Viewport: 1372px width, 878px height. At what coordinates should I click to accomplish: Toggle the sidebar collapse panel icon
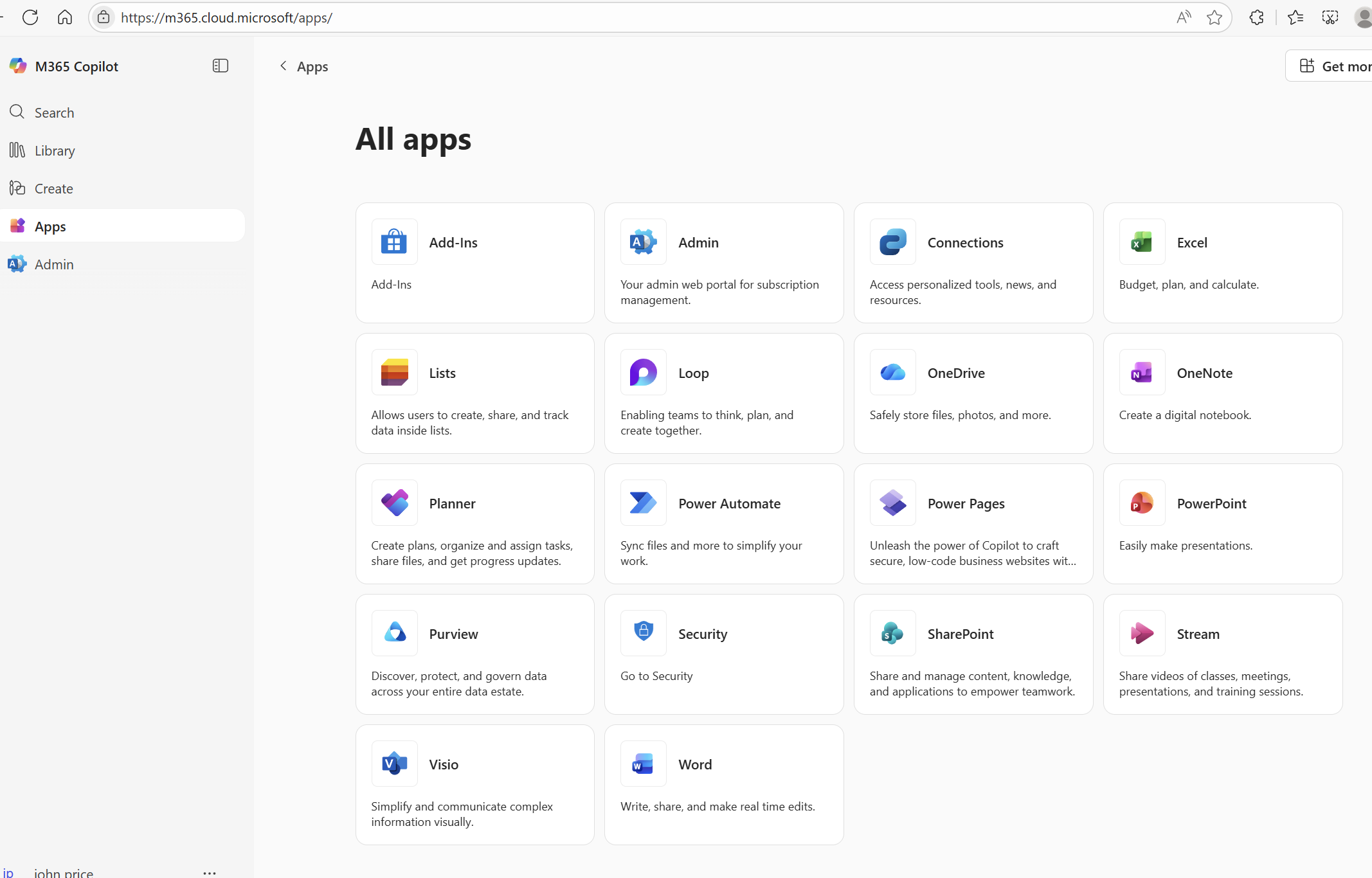(x=221, y=66)
